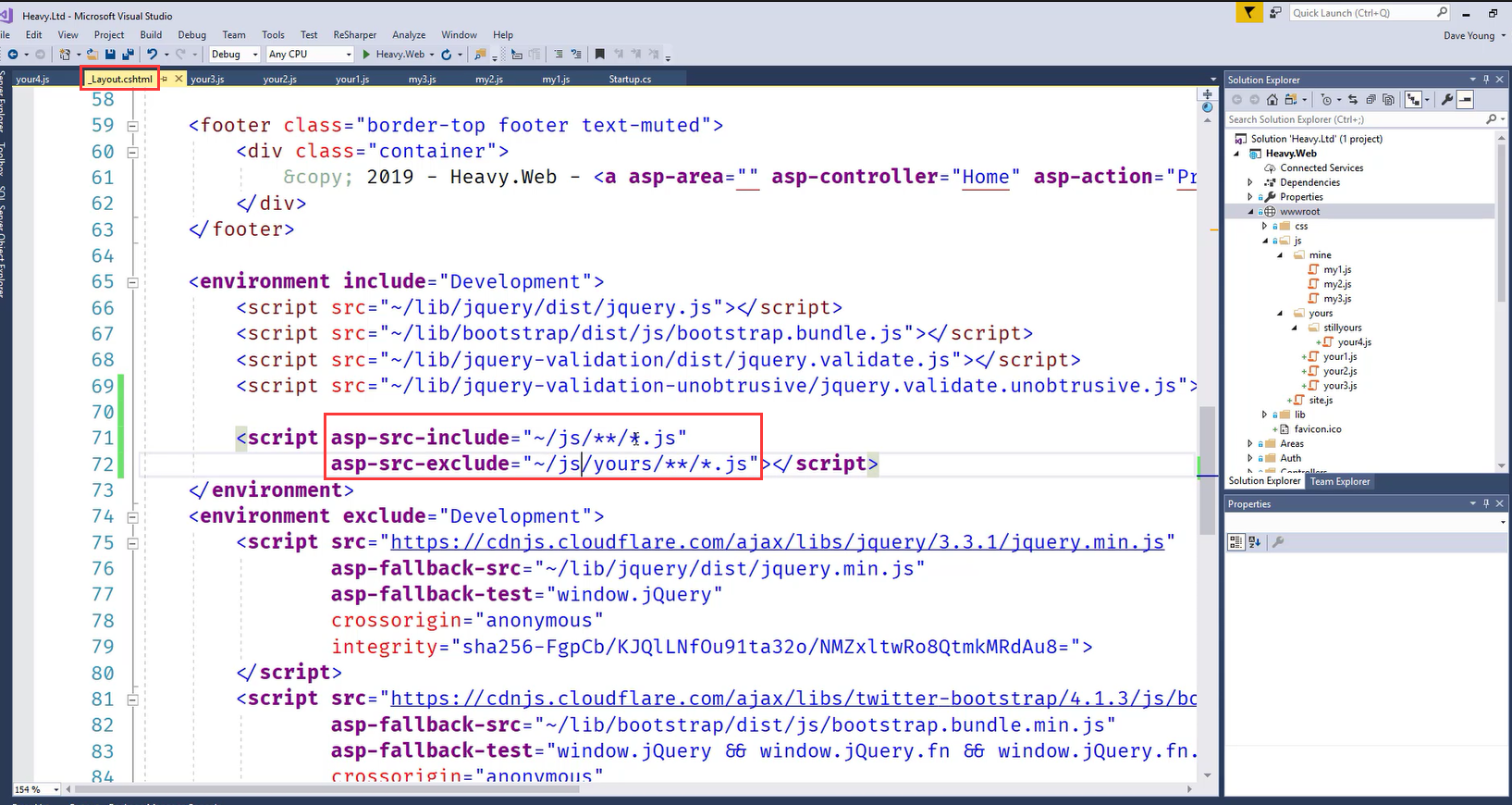Click Solution Explorer Properties wrench icon

[x=1447, y=100]
